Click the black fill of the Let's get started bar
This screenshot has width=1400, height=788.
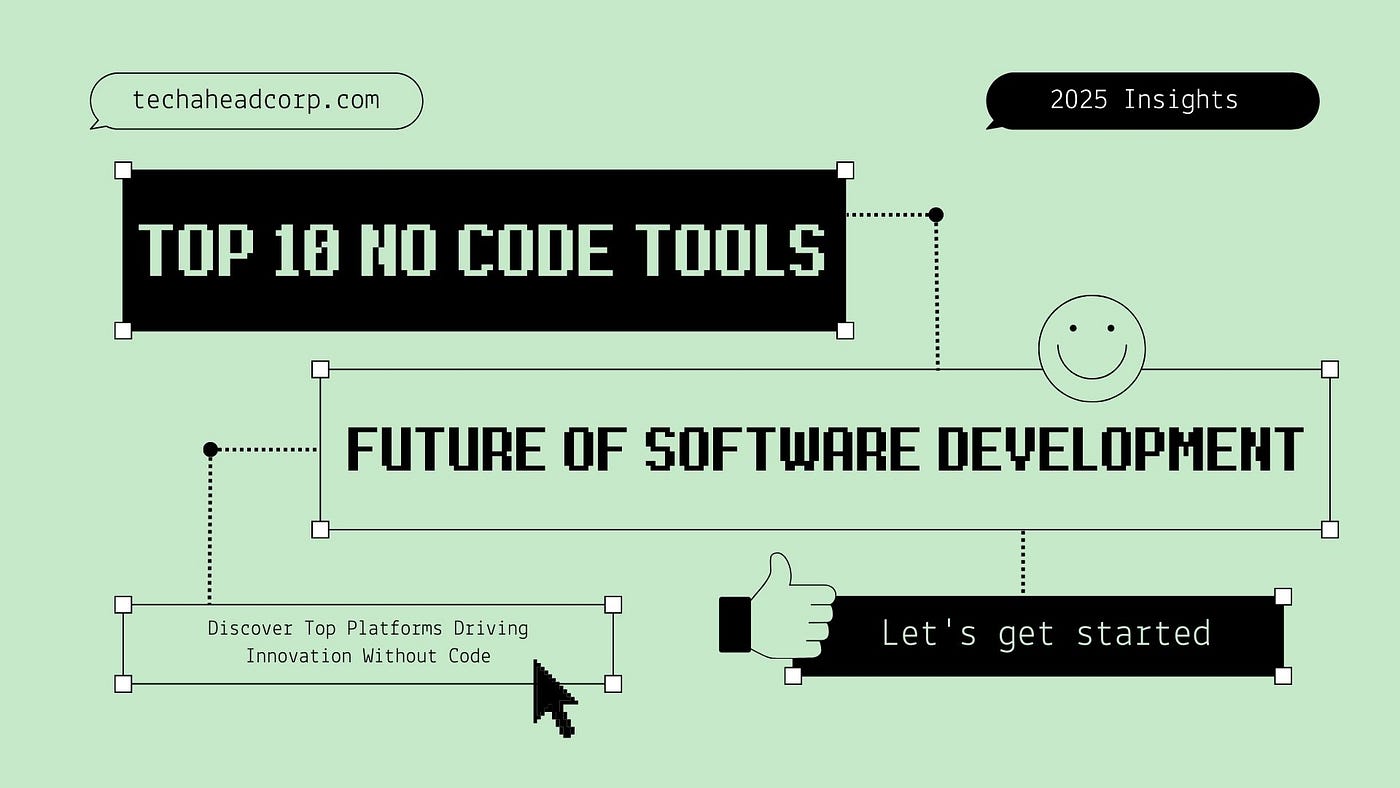[1045, 634]
